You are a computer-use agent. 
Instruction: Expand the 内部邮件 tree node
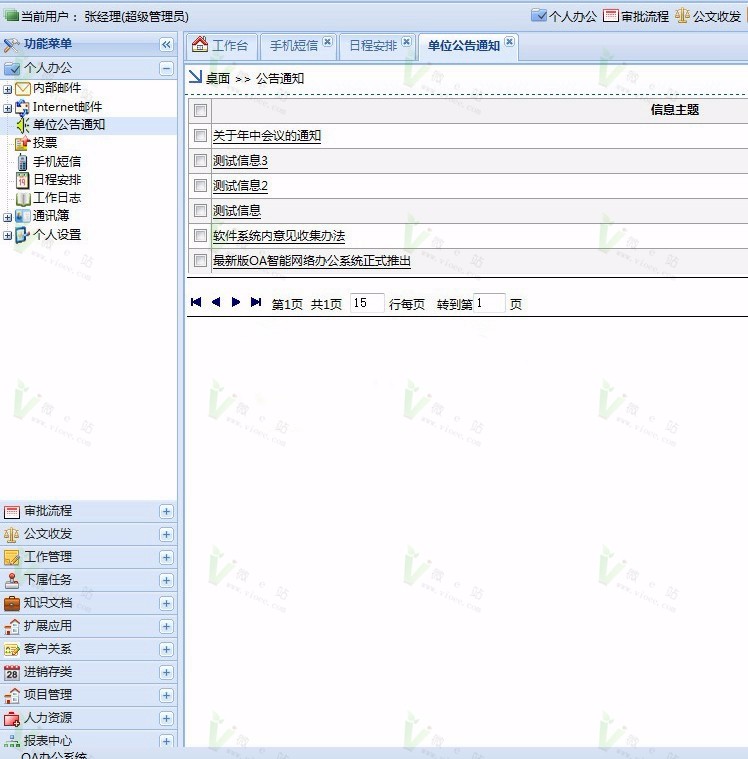[x=8, y=89]
